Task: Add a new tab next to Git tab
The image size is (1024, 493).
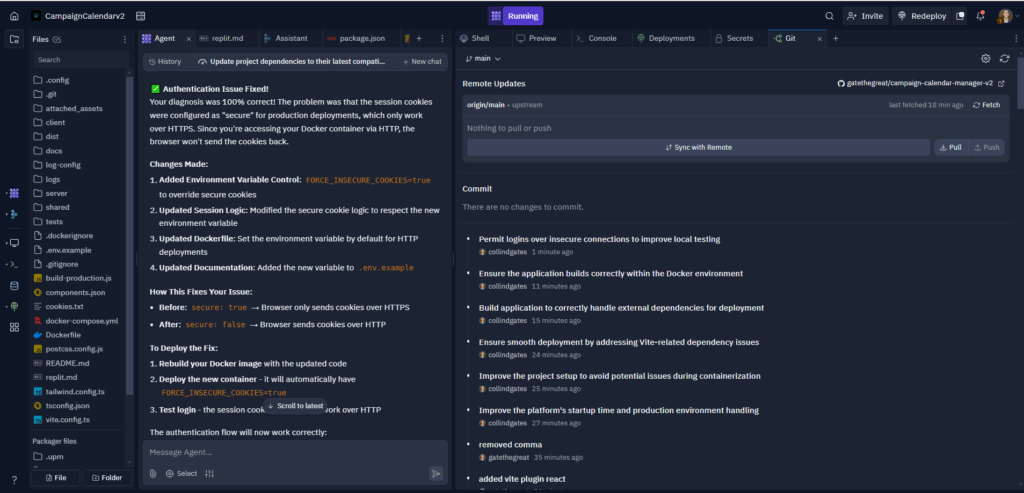Action: click(x=835, y=39)
